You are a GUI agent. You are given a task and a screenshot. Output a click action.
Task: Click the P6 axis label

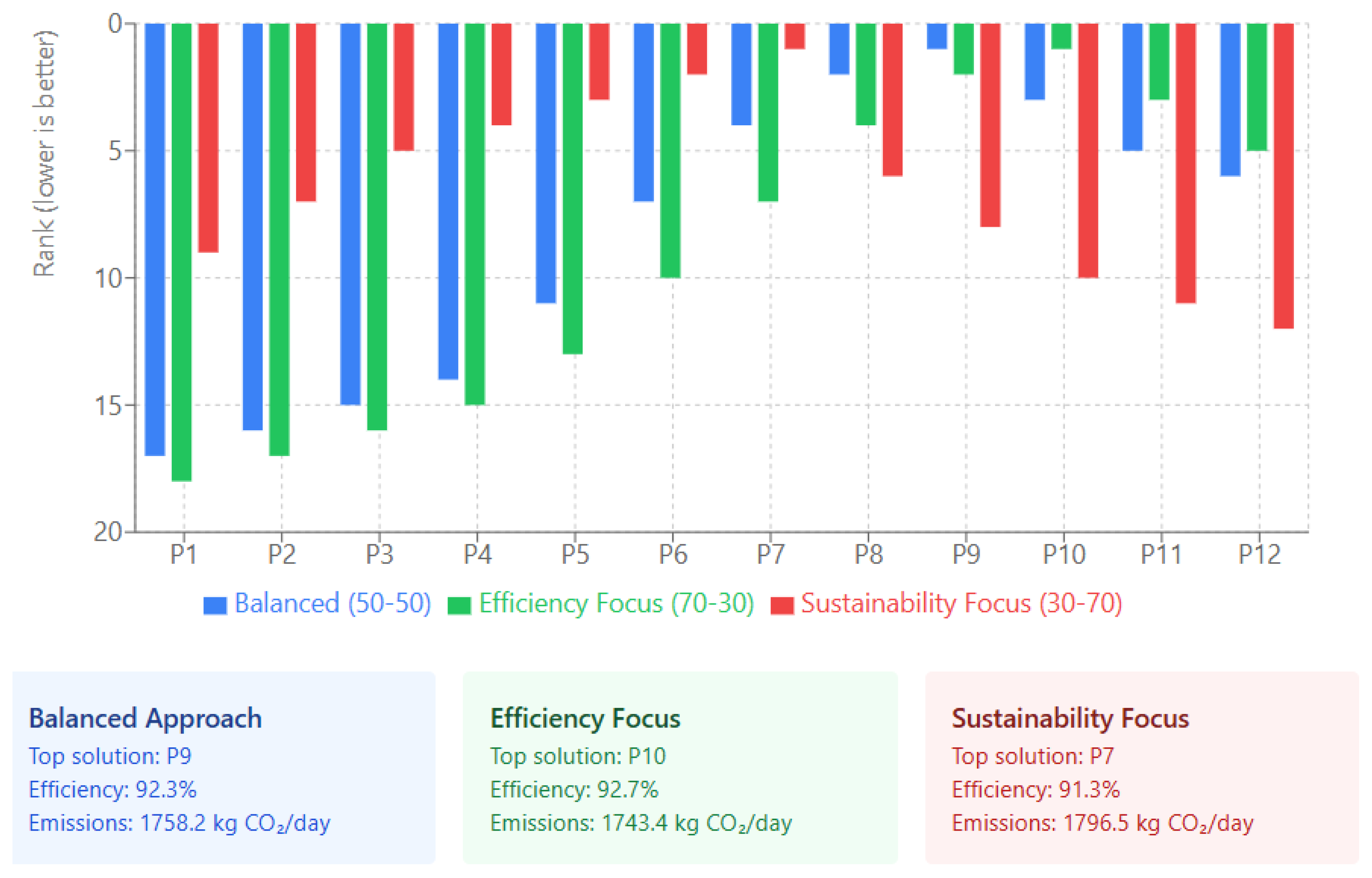673,554
